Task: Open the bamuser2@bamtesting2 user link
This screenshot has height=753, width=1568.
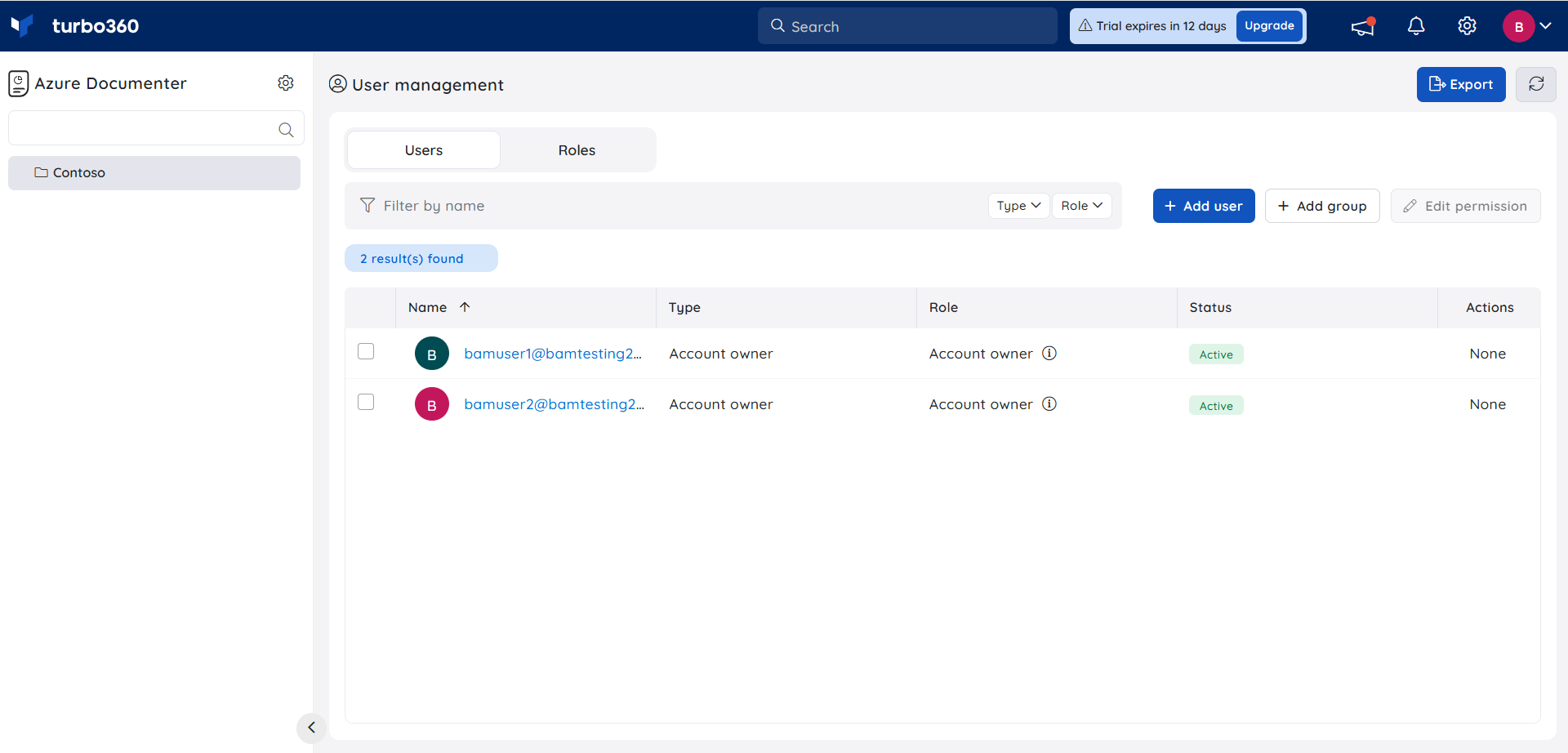Action: pyautogui.click(x=554, y=404)
